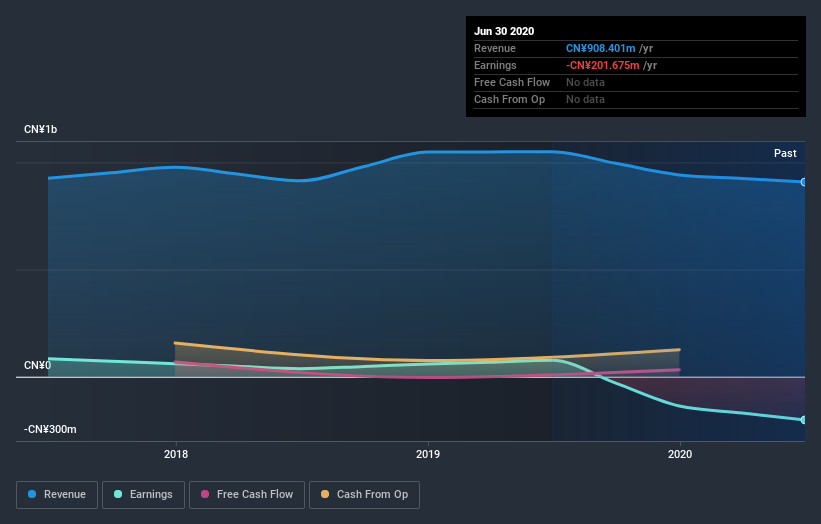Toggle the Free Cash Flow legend button
The width and height of the screenshot is (821, 524).
coord(247,495)
